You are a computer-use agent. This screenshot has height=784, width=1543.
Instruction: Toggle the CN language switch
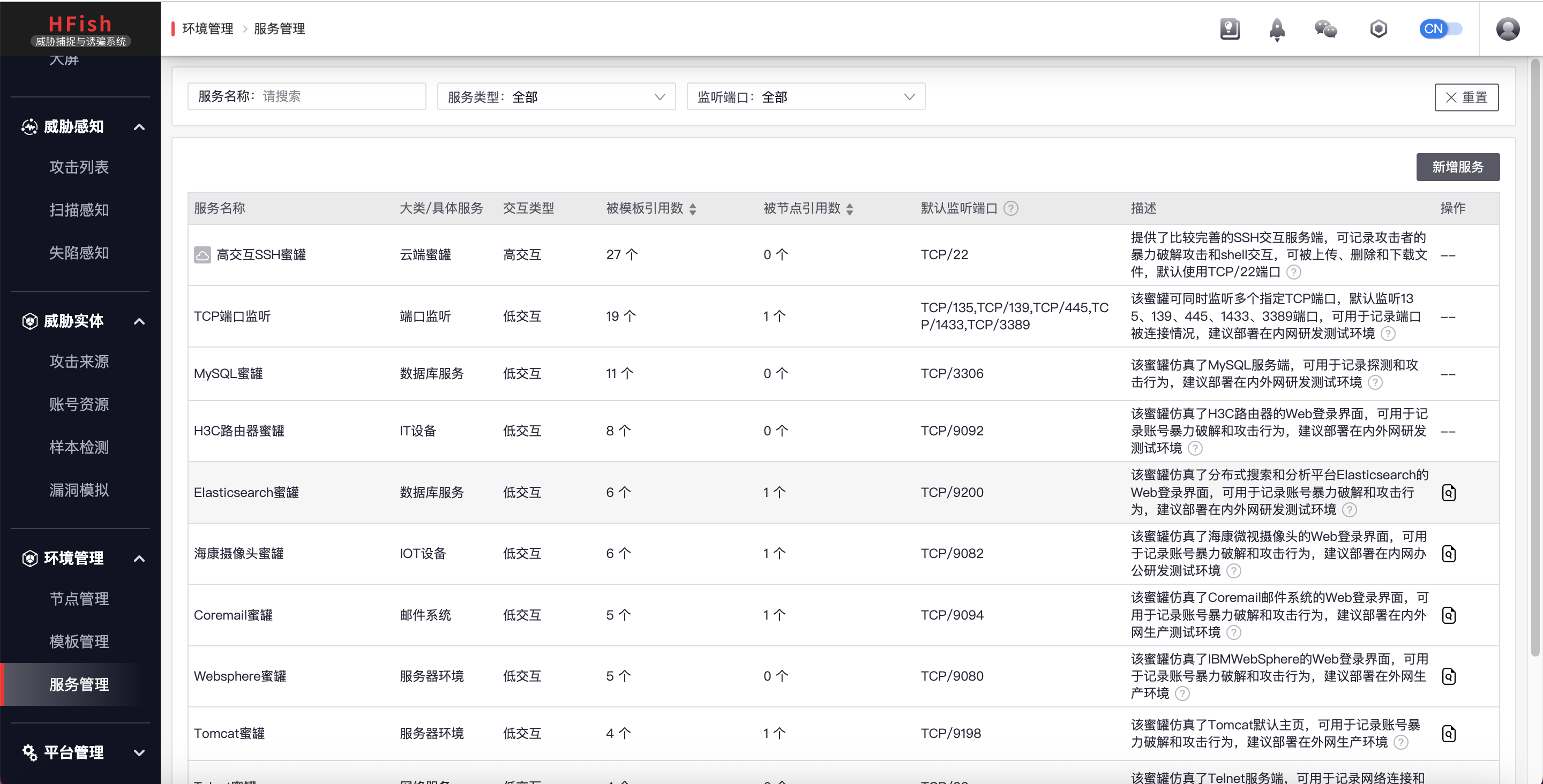(x=1441, y=29)
